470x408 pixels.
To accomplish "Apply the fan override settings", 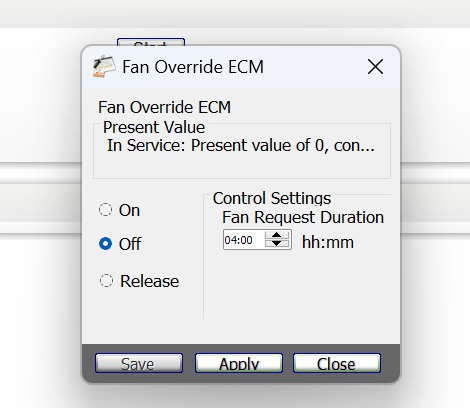I will [x=239, y=363].
